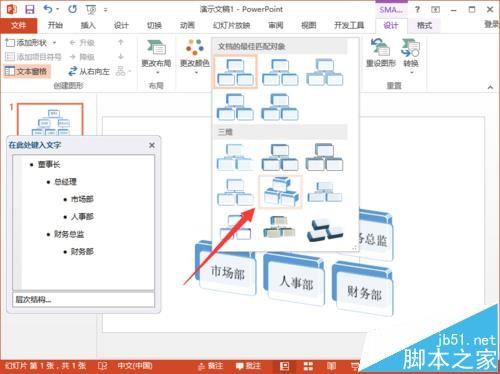500x374 pixels.
Task: Click the Undo arrow icon
Action: 48,9
